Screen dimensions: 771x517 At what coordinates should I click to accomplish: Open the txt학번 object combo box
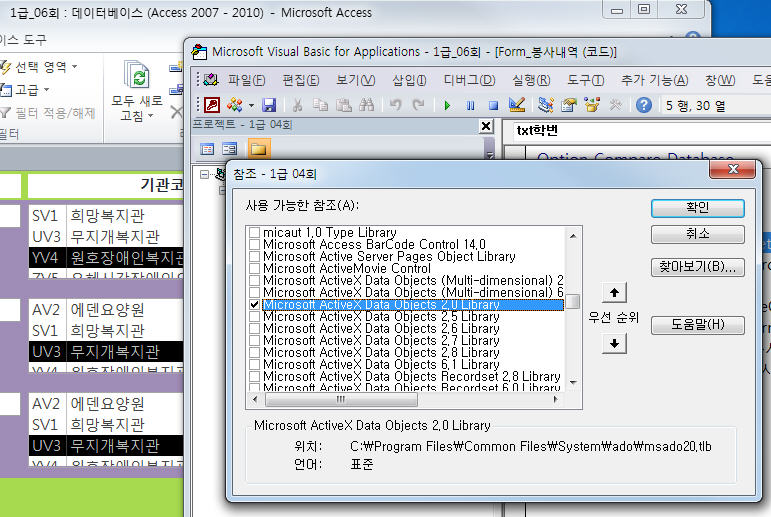click(x=640, y=130)
